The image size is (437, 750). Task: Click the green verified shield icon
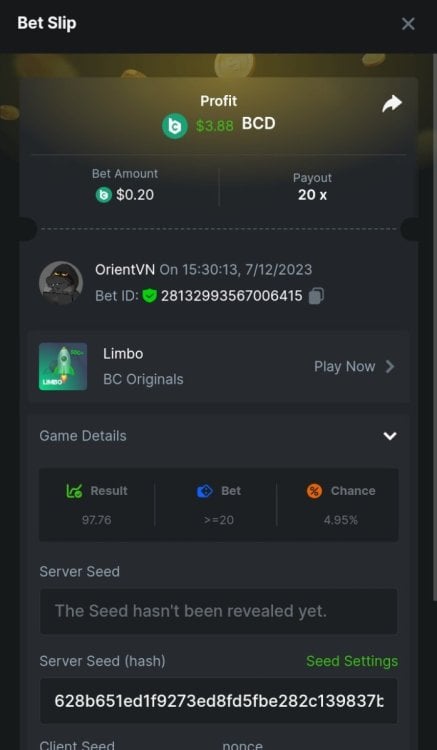click(x=150, y=296)
